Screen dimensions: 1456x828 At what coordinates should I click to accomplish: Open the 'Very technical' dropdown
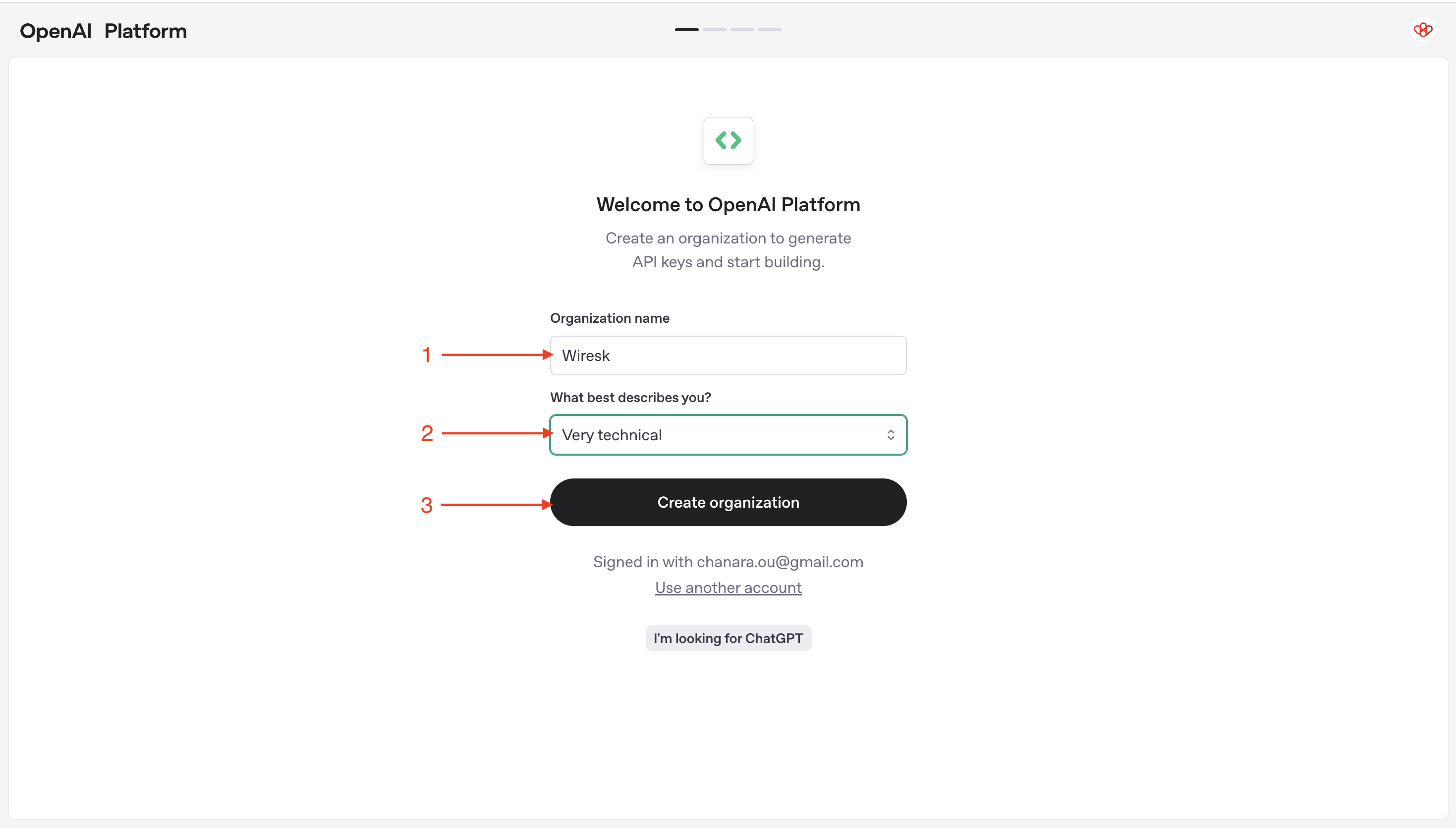pos(728,435)
